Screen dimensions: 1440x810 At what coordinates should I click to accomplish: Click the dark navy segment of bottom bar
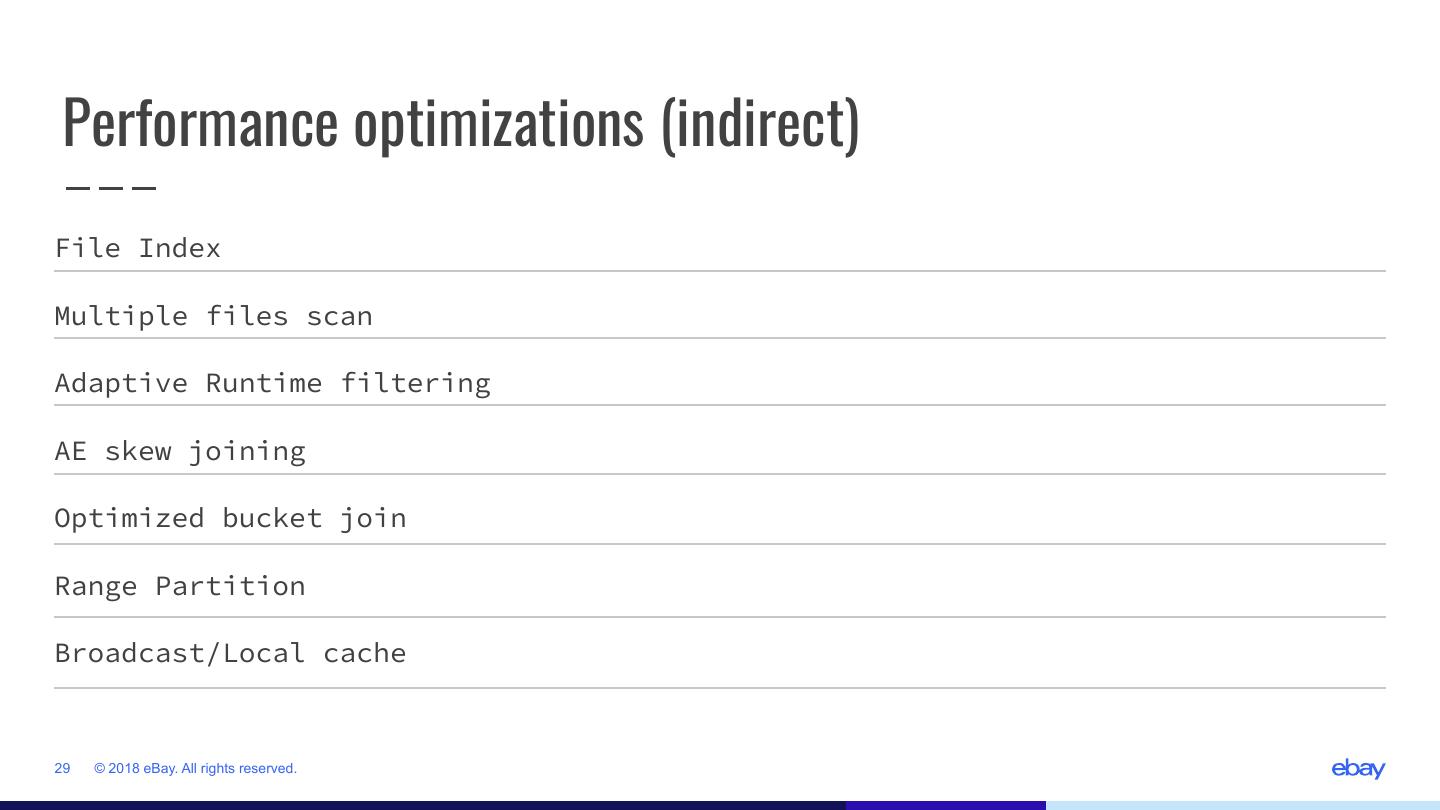[420, 805]
